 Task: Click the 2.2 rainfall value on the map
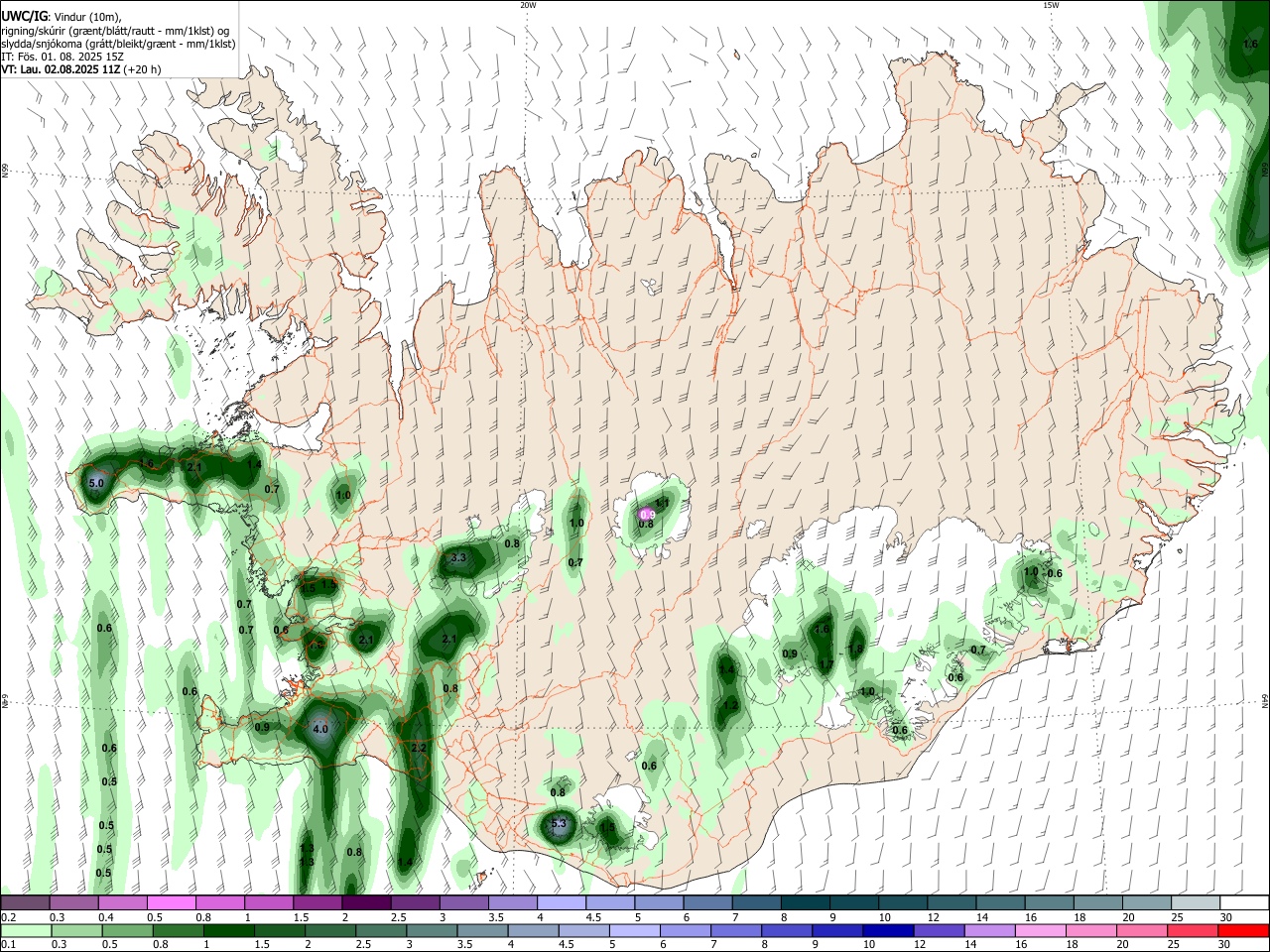(x=418, y=748)
